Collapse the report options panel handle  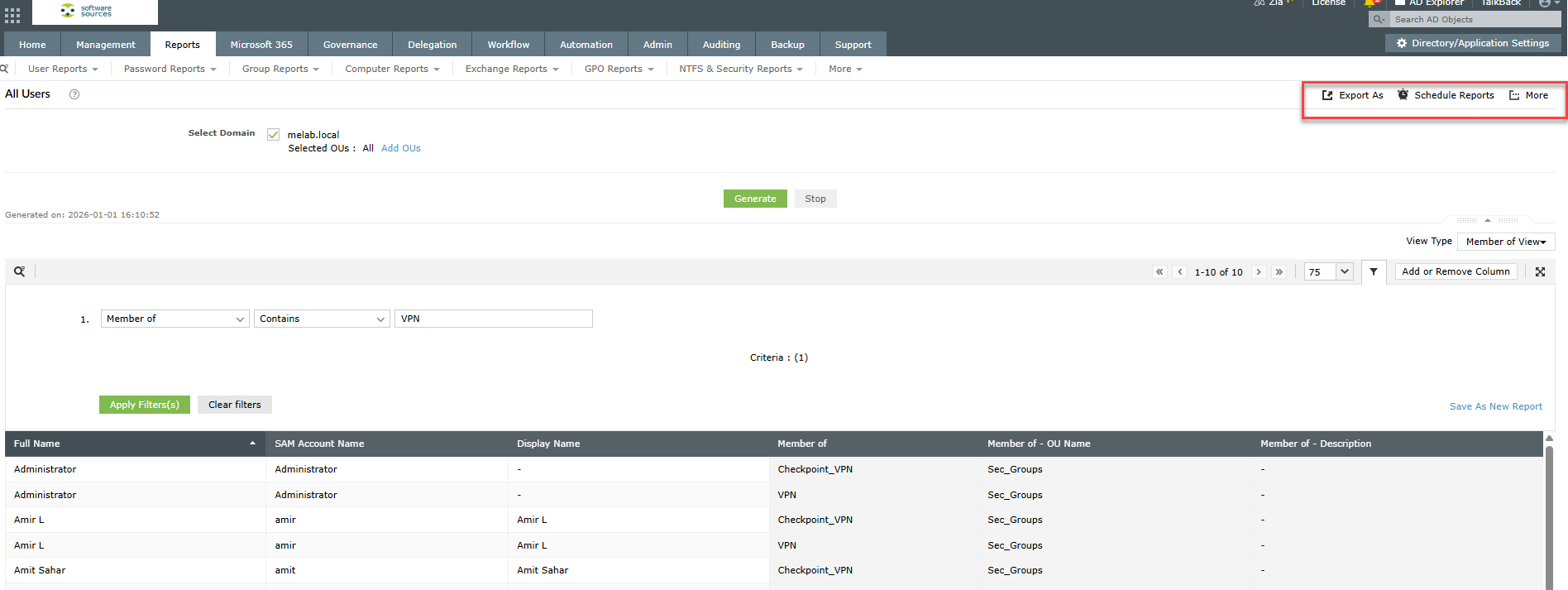pos(1487,220)
